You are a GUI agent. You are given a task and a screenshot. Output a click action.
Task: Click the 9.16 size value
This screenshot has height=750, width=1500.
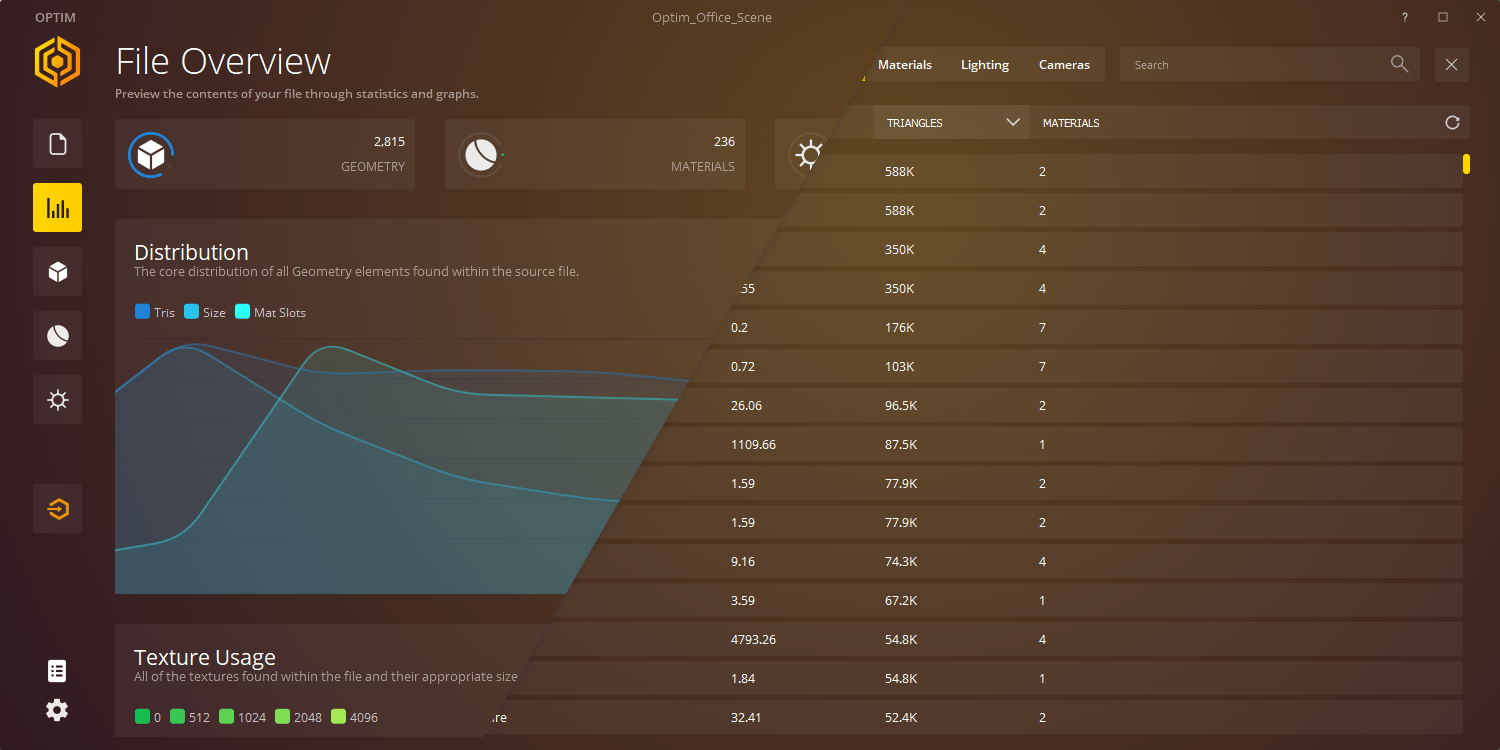click(743, 561)
